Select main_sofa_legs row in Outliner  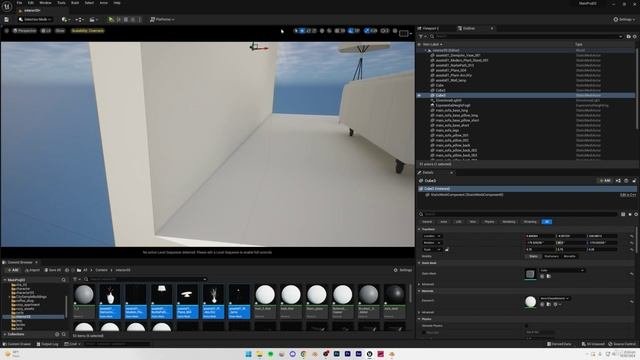tap(447, 130)
